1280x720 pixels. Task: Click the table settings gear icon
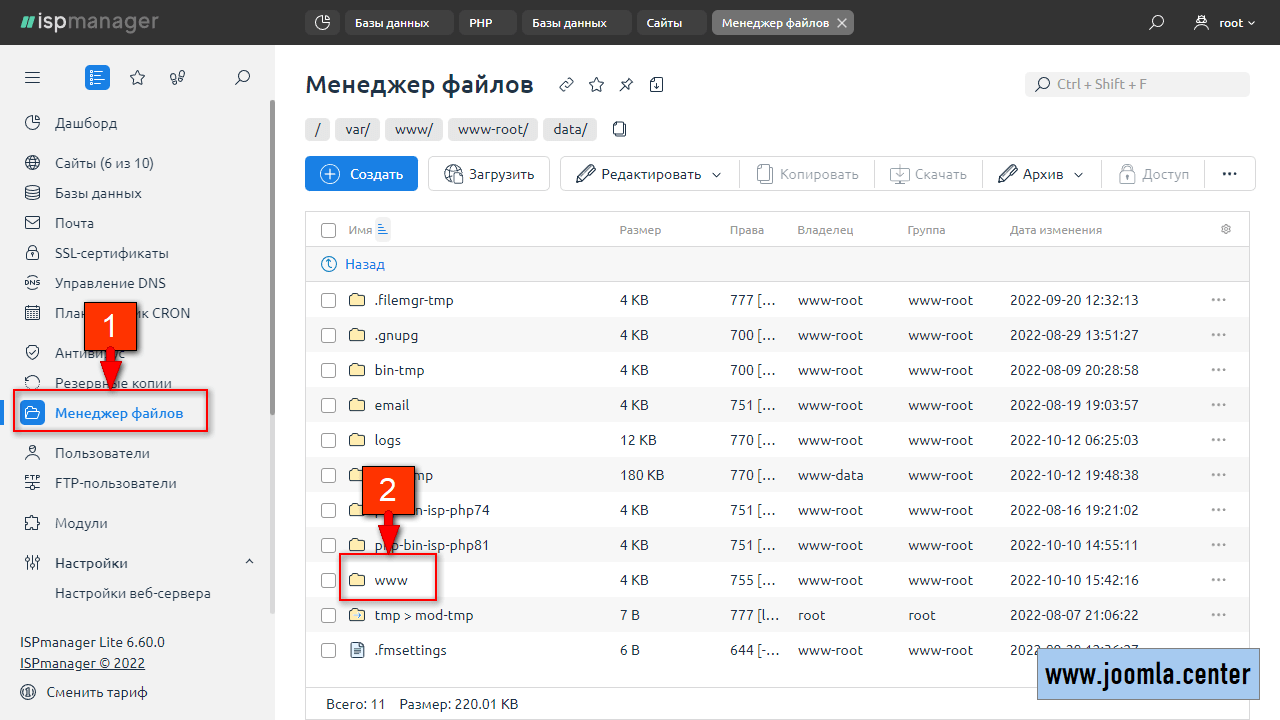1226,230
